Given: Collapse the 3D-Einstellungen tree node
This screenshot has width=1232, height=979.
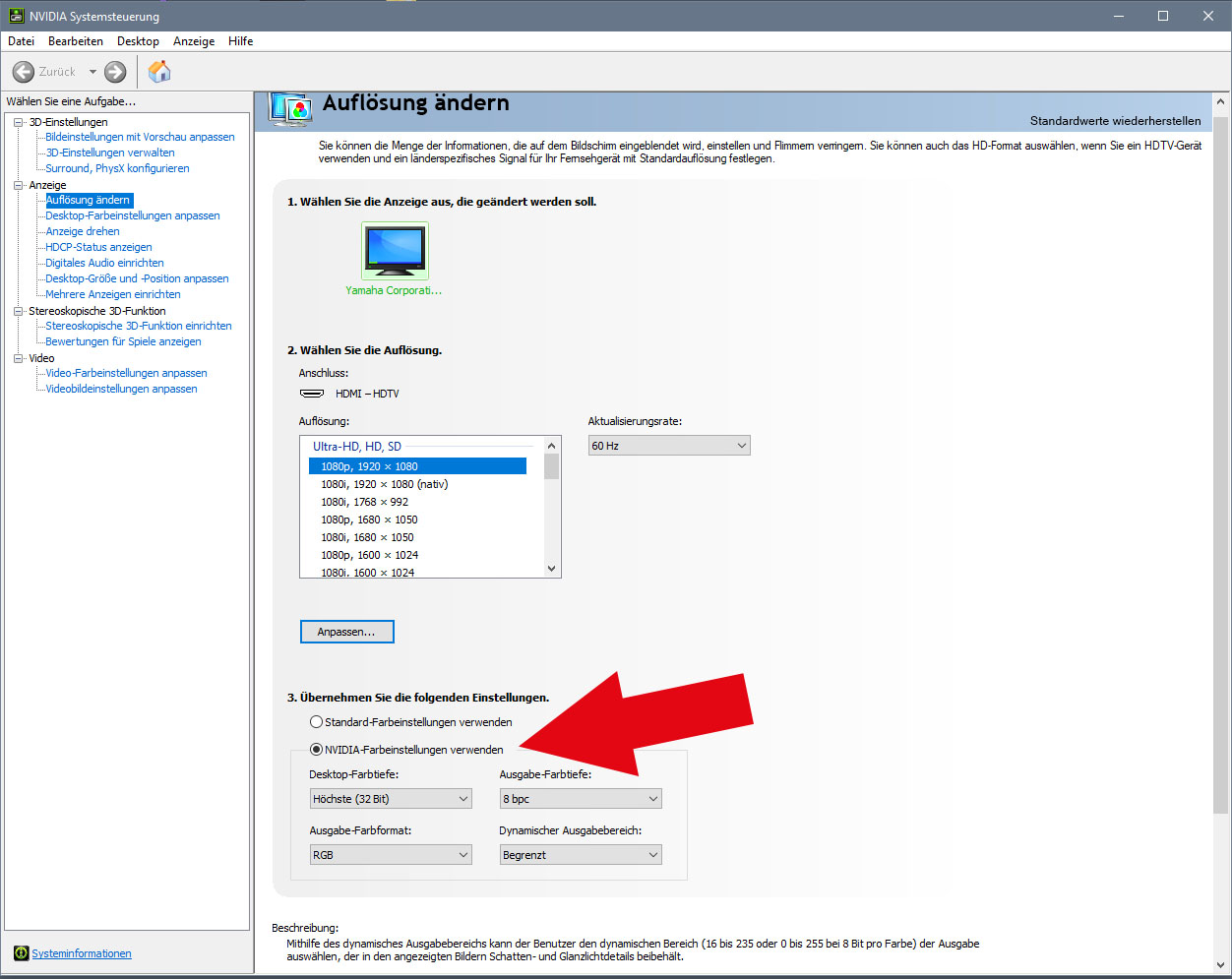Looking at the screenshot, I should (x=18, y=122).
